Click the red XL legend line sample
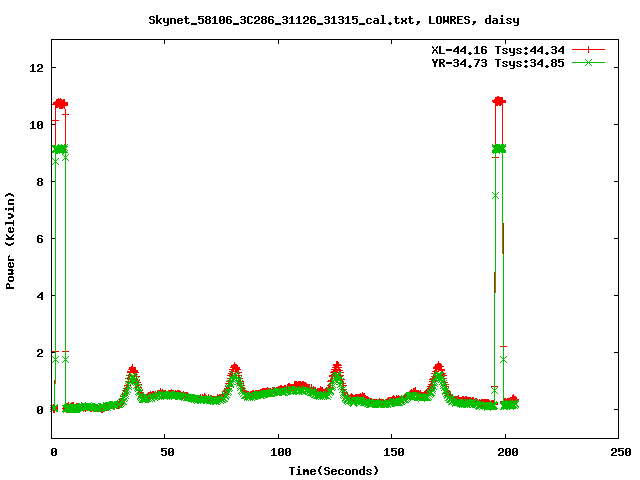The image size is (640, 480). [x=588, y=50]
